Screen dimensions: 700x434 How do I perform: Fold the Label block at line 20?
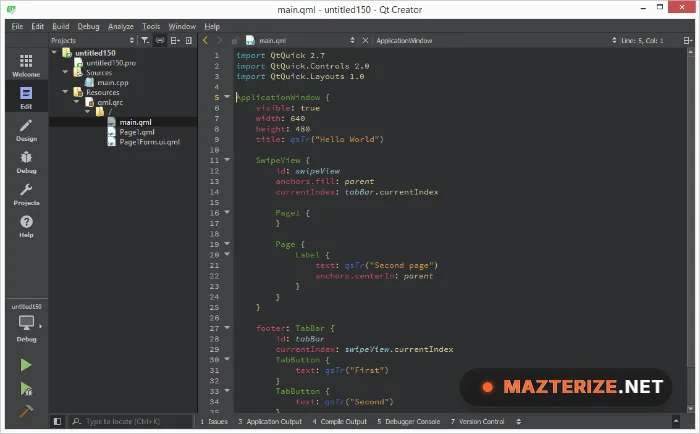tap(227, 254)
